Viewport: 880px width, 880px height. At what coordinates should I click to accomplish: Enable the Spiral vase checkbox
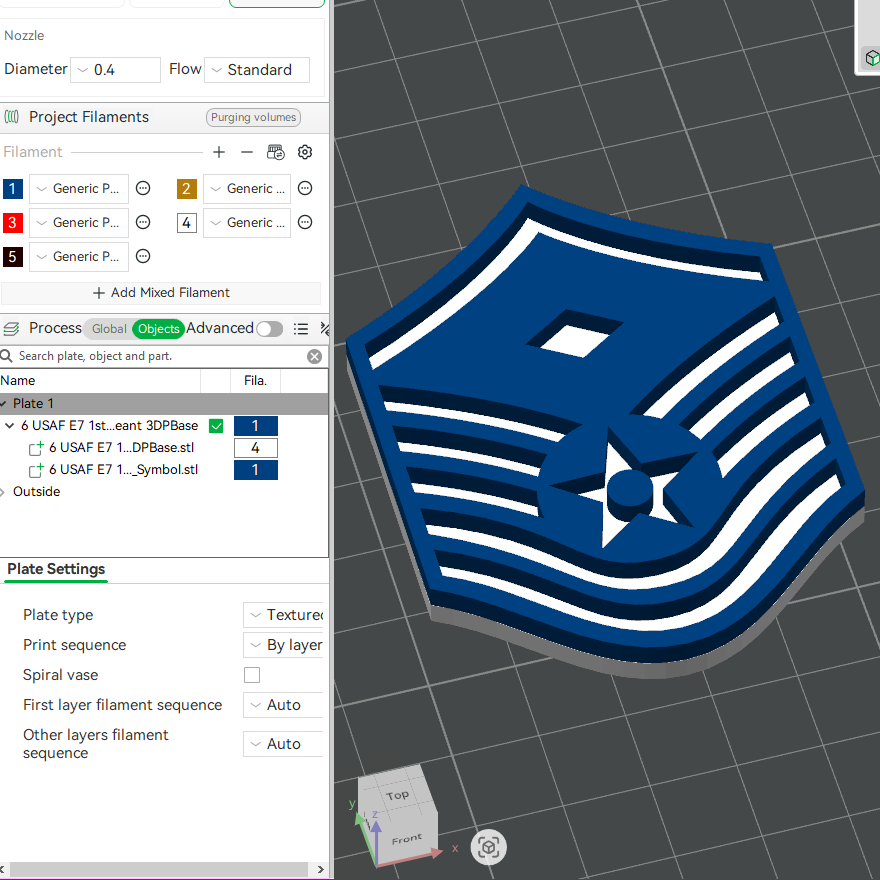[252, 675]
